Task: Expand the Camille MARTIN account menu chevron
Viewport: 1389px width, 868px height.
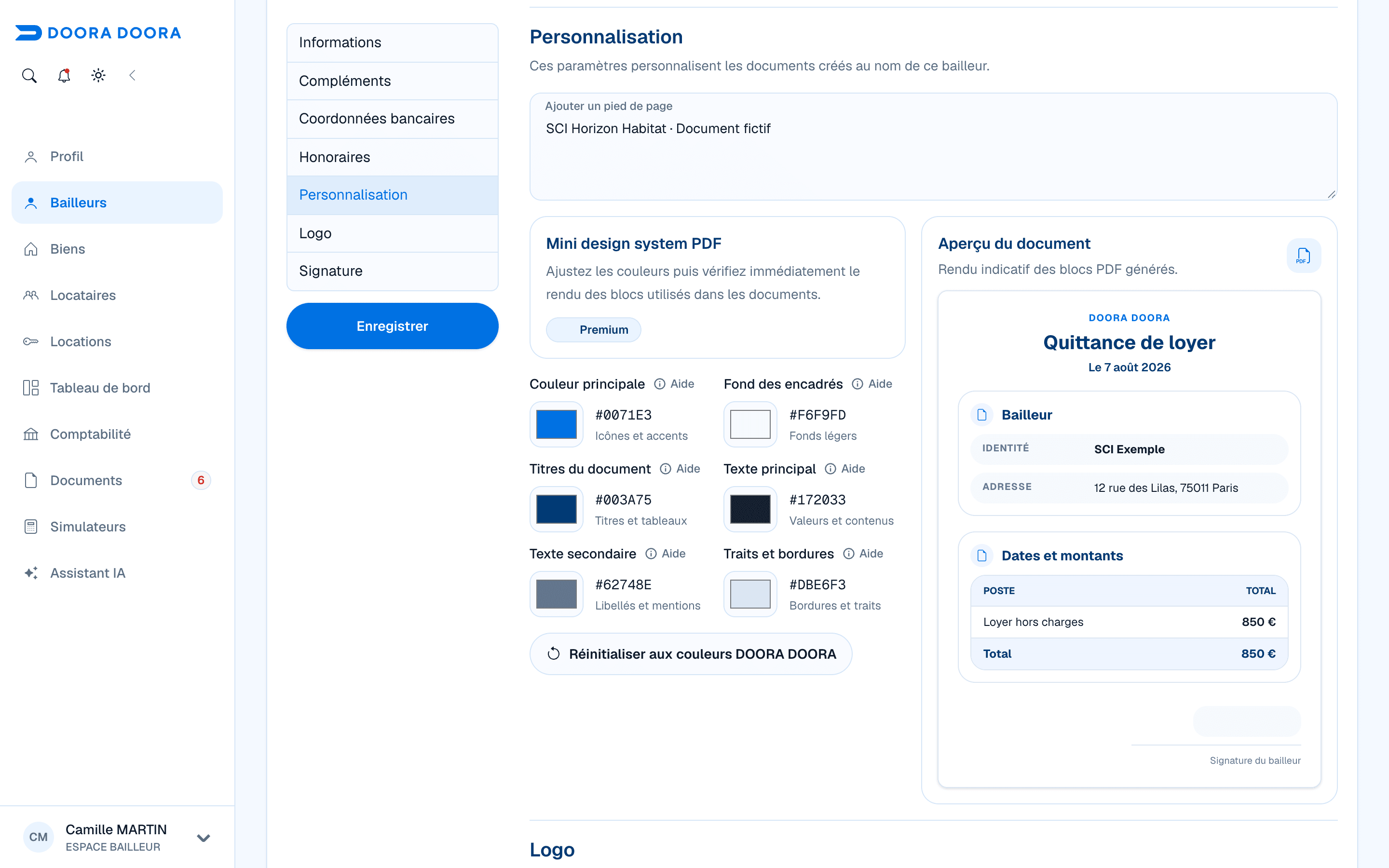Action: (x=203, y=838)
